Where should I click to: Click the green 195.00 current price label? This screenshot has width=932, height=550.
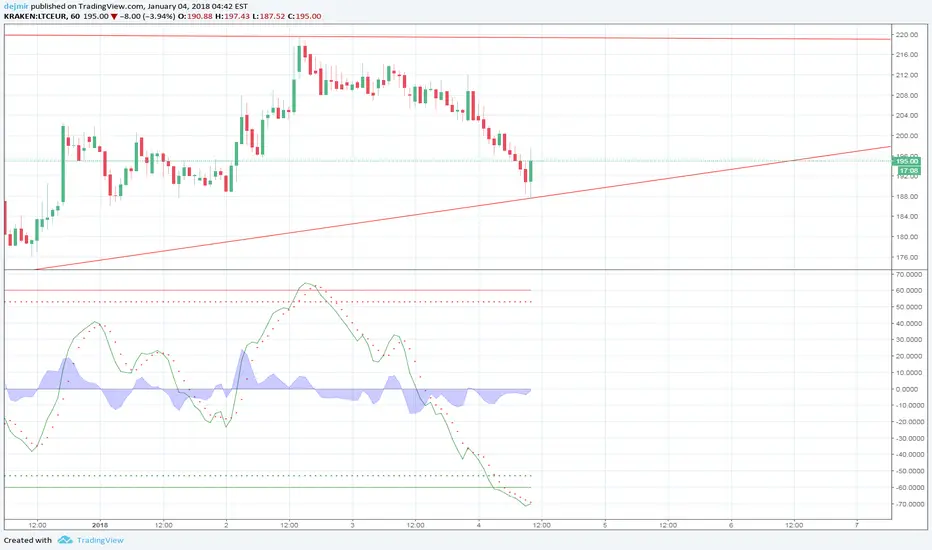click(907, 161)
